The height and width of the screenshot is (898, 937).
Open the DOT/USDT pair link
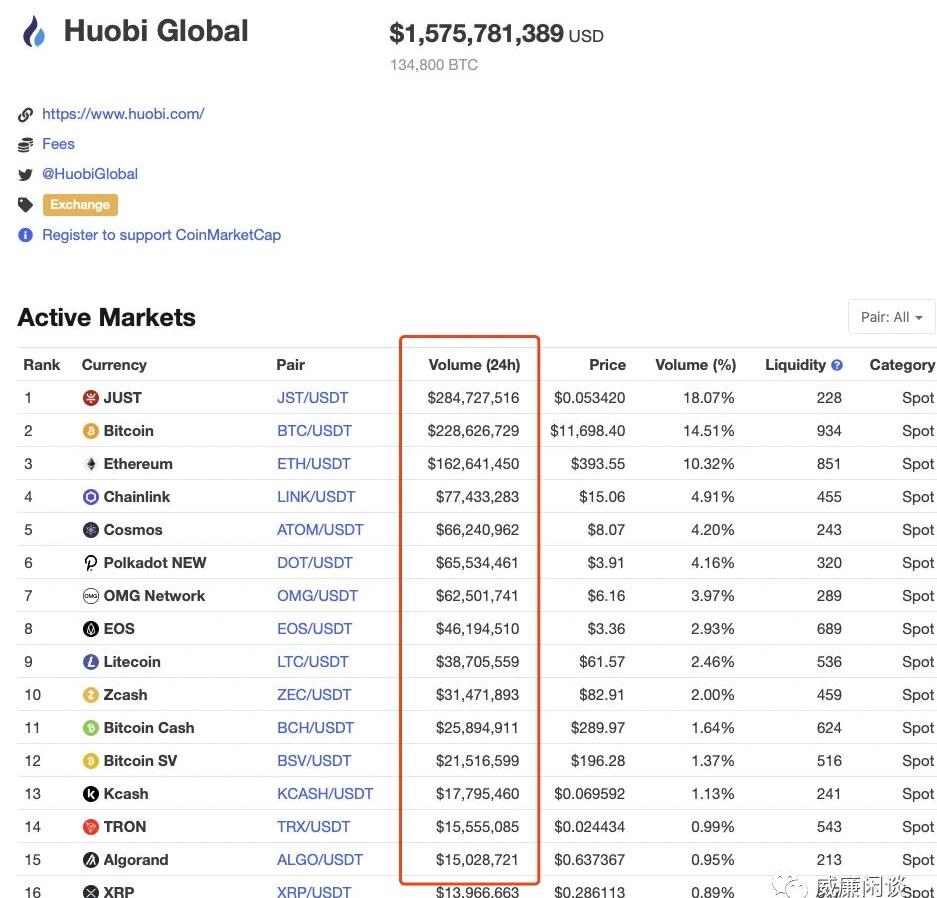(x=315, y=563)
